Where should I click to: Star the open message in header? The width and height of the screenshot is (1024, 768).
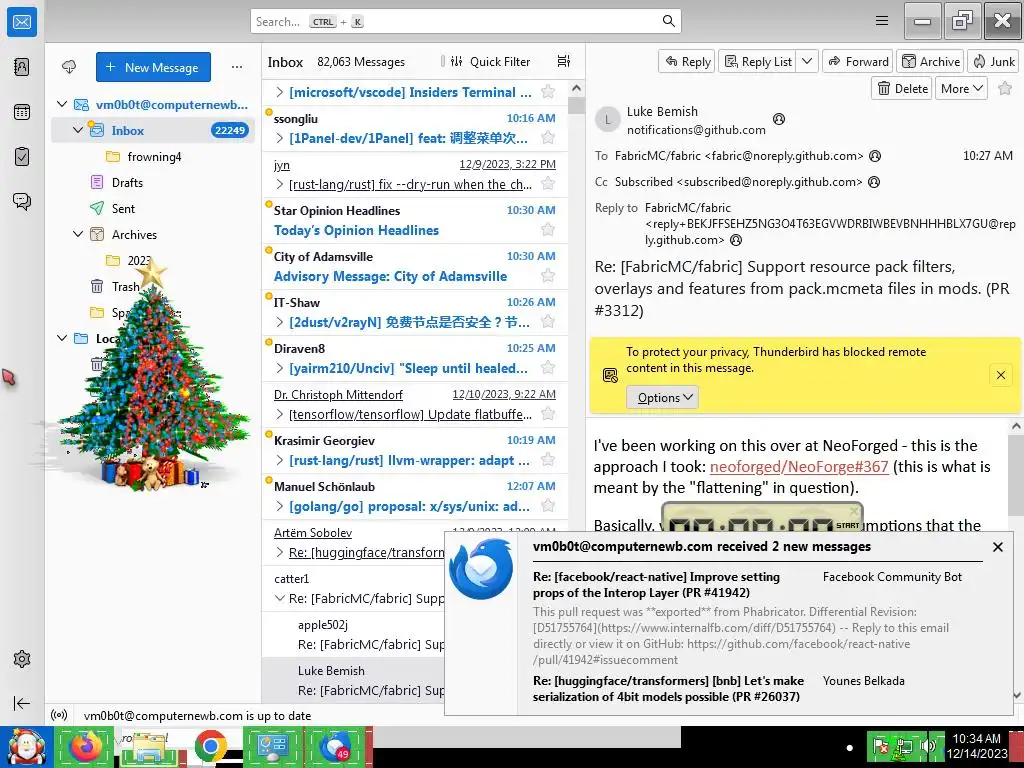[1005, 89]
